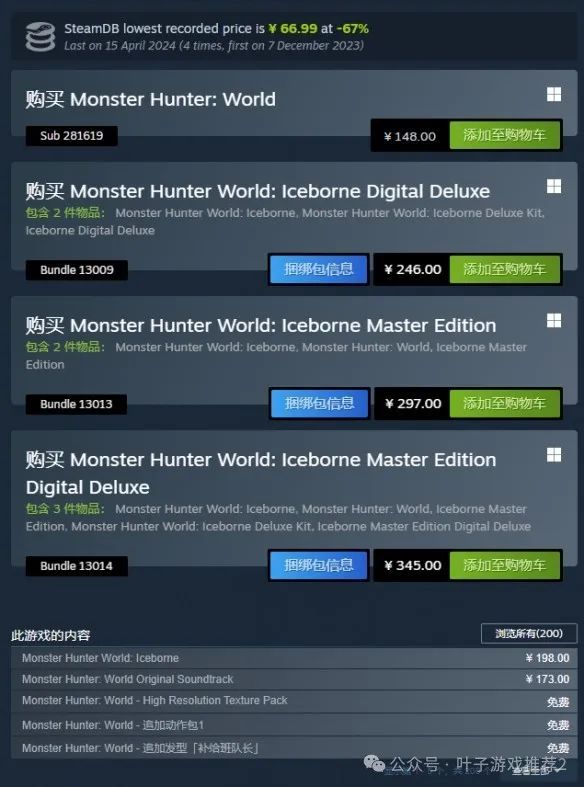Add the ¥345.00 Master Edition Digital Deluxe to cart
Screen dimensions: 584x787
pyautogui.click(x=505, y=565)
